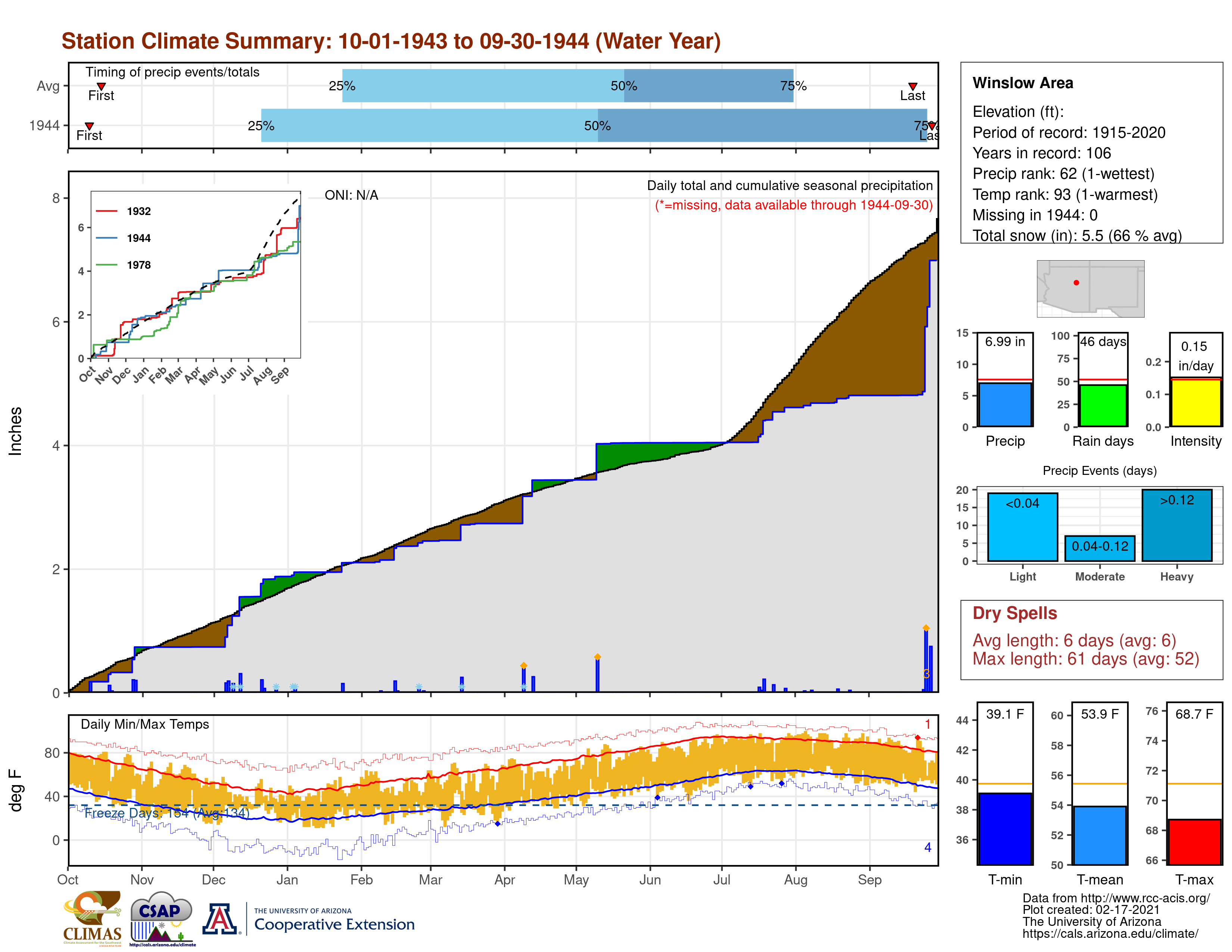
Task: Click the blue Precip bar showing 6.99 in
Action: (x=1005, y=404)
